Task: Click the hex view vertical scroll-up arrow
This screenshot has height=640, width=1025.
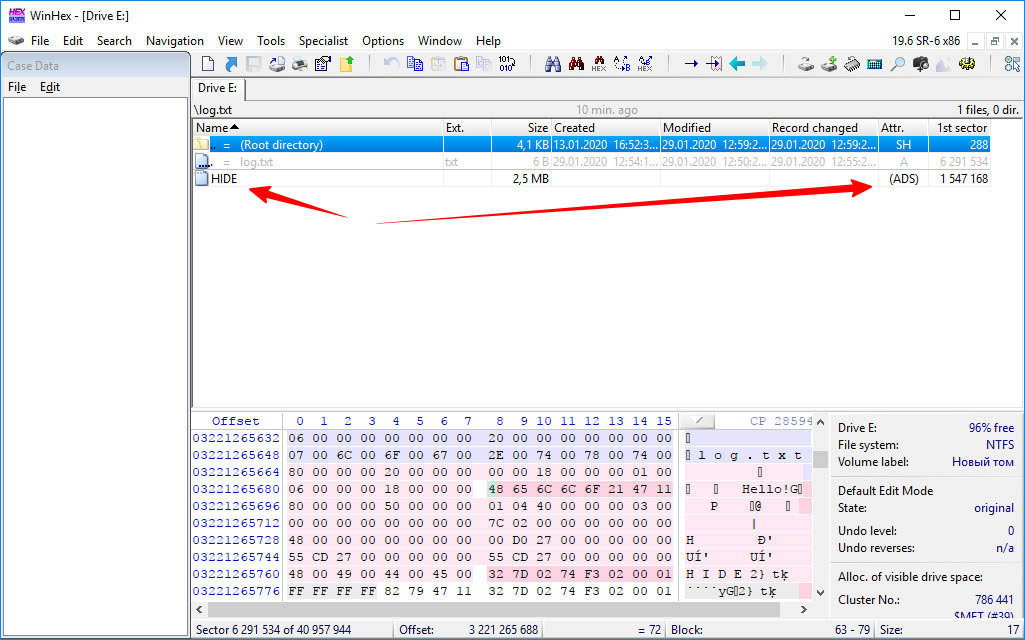Action: (x=820, y=422)
